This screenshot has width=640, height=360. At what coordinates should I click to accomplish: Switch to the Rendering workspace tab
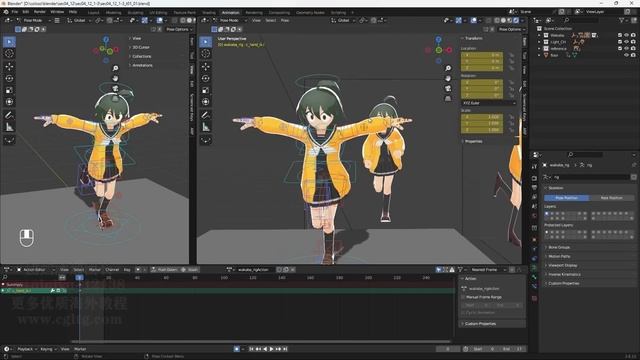(x=254, y=13)
